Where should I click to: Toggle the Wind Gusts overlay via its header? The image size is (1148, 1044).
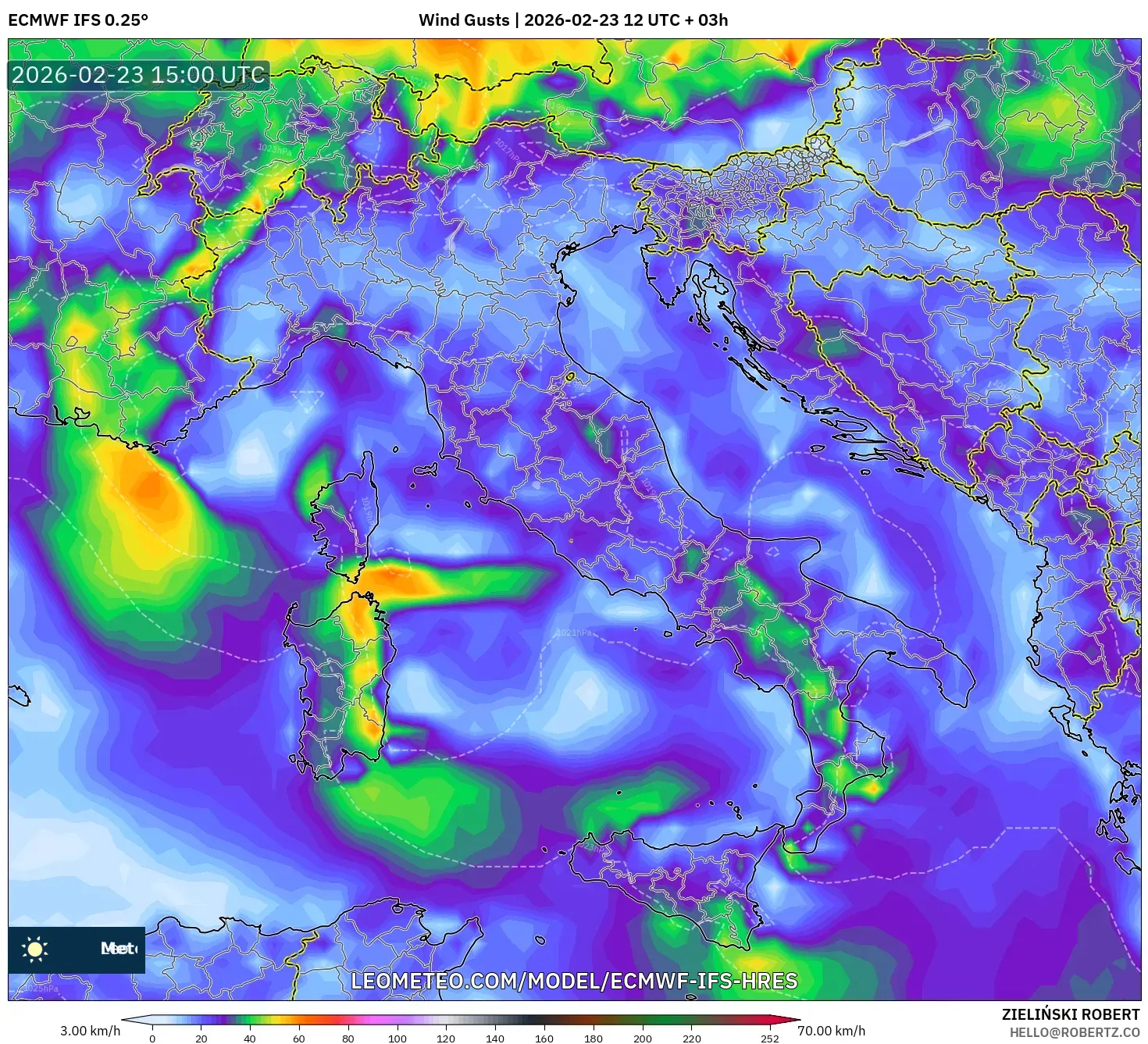coord(464,22)
